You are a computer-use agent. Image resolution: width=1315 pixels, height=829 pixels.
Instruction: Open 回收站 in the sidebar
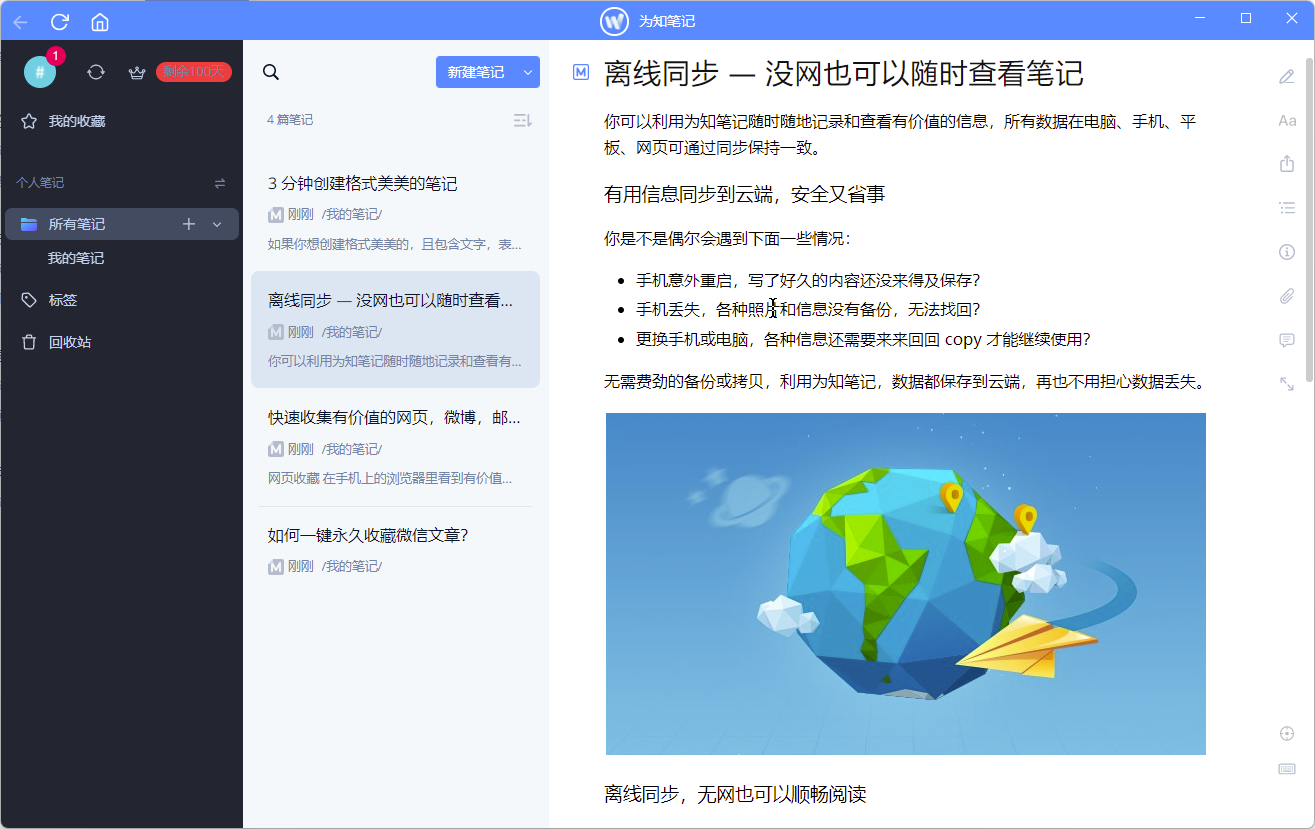click(69, 342)
